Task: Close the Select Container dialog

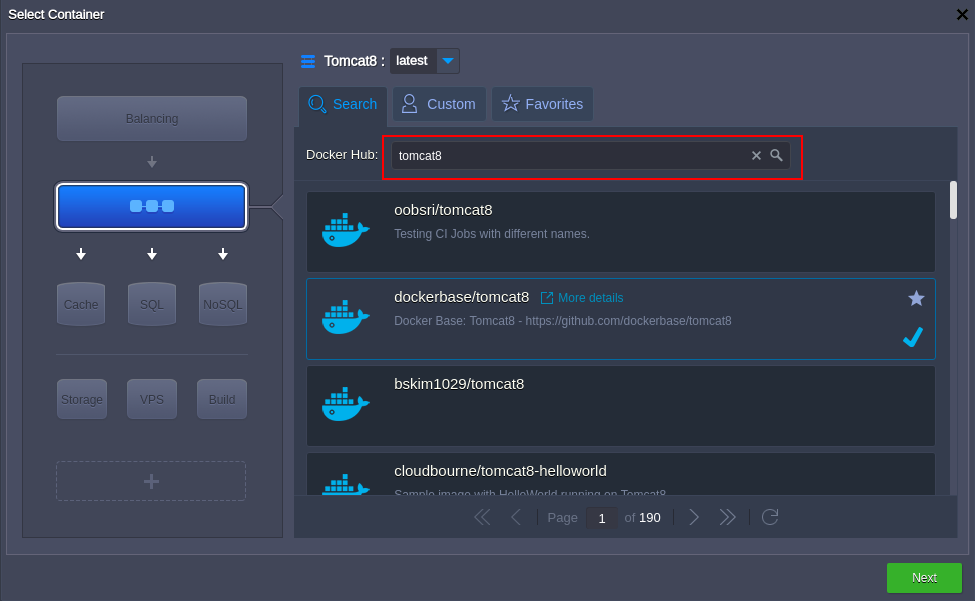Action: pyautogui.click(x=962, y=14)
